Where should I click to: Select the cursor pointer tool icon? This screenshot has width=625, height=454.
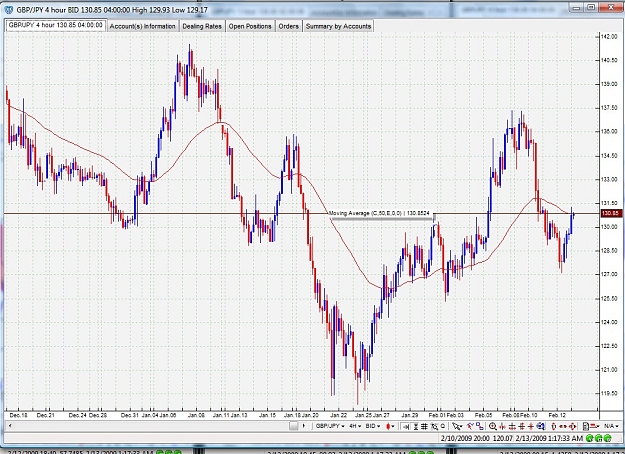[457, 426]
